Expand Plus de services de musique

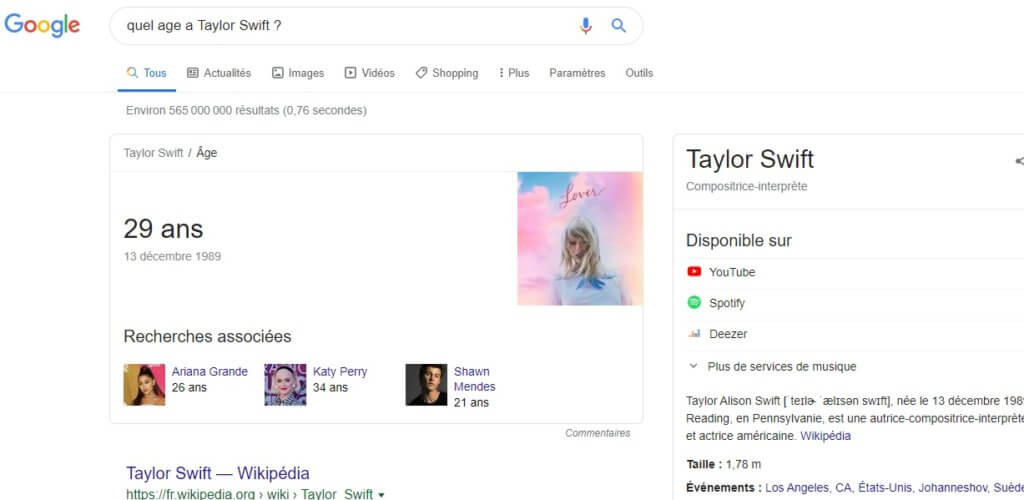click(x=780, y=367)
